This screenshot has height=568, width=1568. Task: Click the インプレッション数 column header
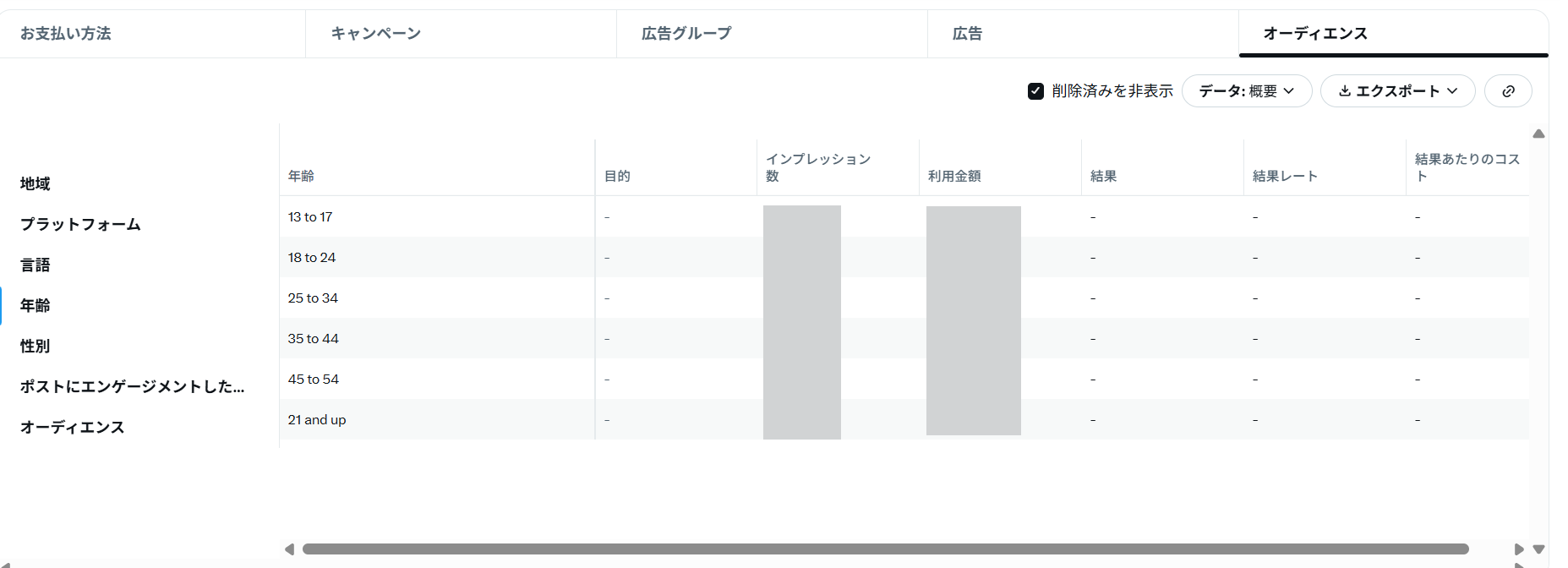pyautogui.click(x=817, y=167)
